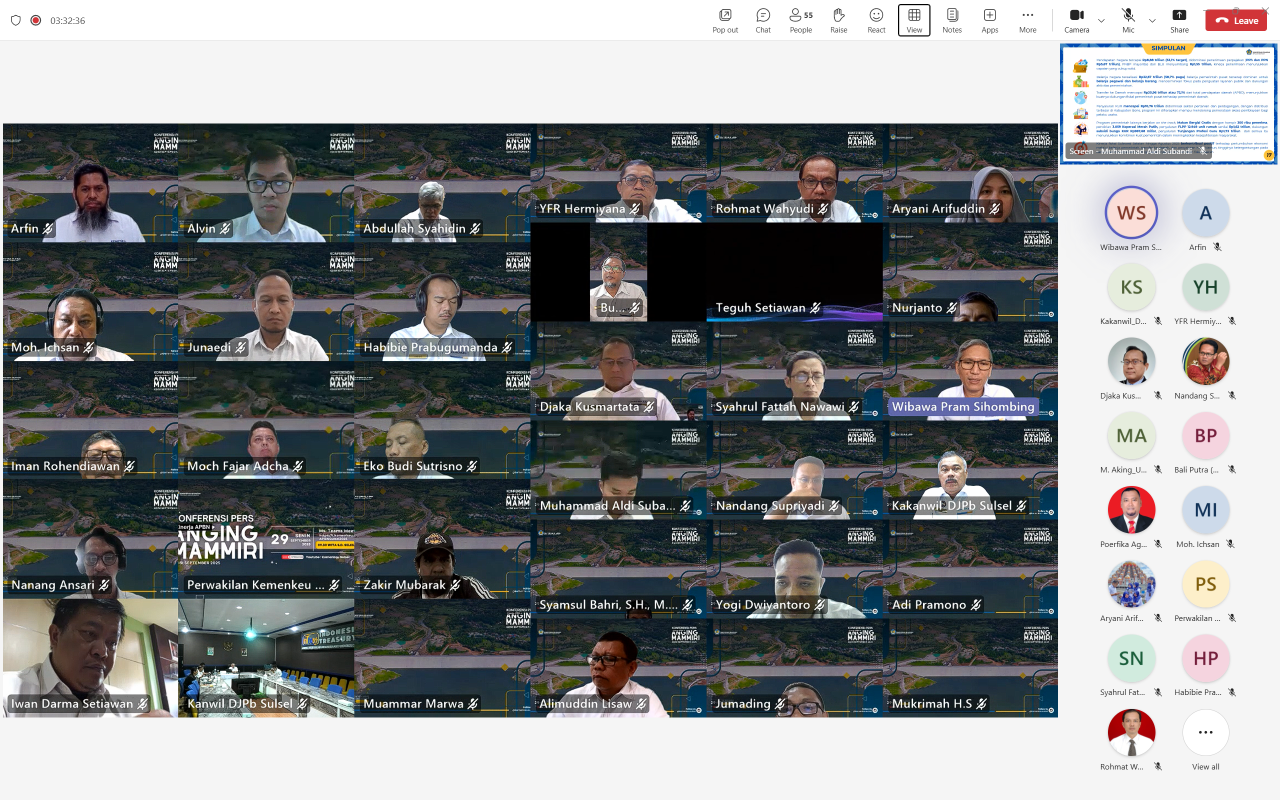Click the recording indicator icon
This screenshot has height=800, width=1280.
[36, 20]
